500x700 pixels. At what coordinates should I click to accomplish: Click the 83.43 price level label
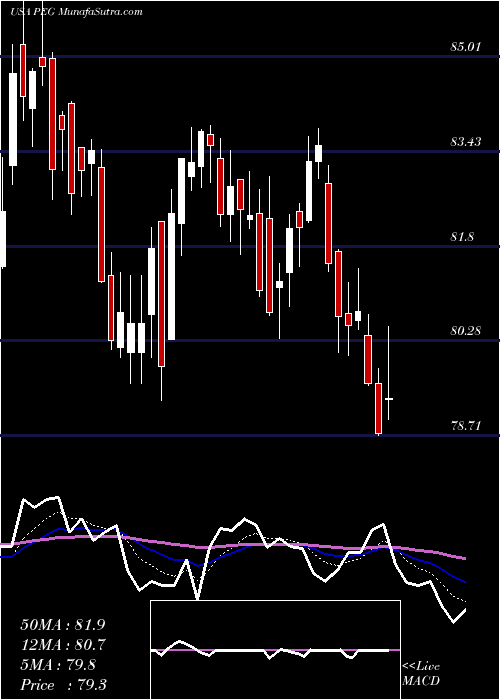466,142
